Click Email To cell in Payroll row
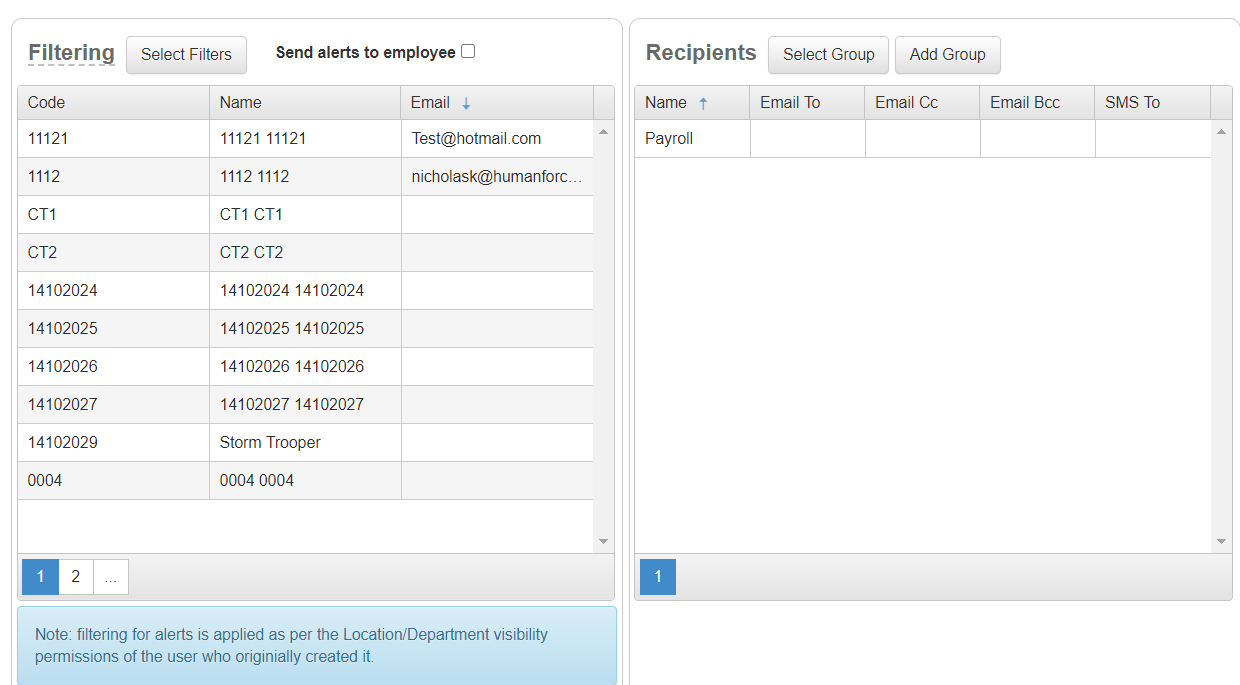The width and height of the screenshot is (1240, 685). coord(807,139)
